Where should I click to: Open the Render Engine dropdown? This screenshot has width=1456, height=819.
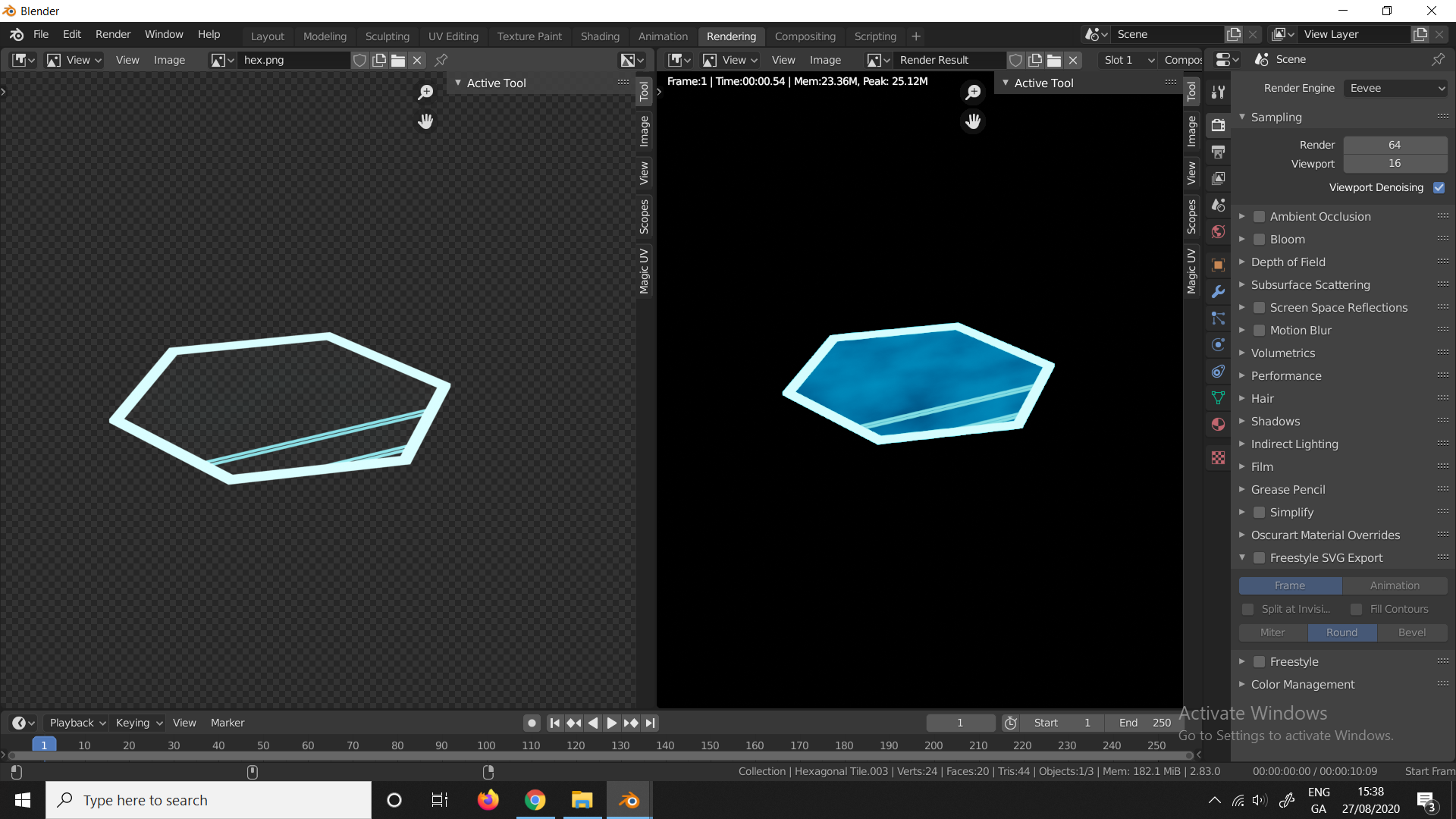[1395, 88]
